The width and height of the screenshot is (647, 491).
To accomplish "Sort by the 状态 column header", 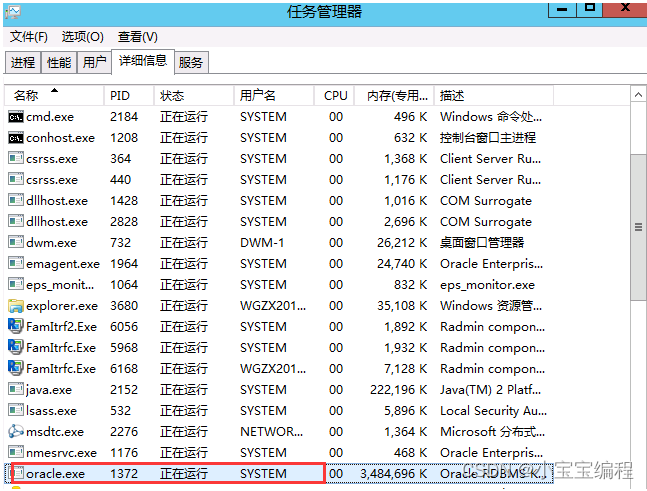I will tap(194, 96).
